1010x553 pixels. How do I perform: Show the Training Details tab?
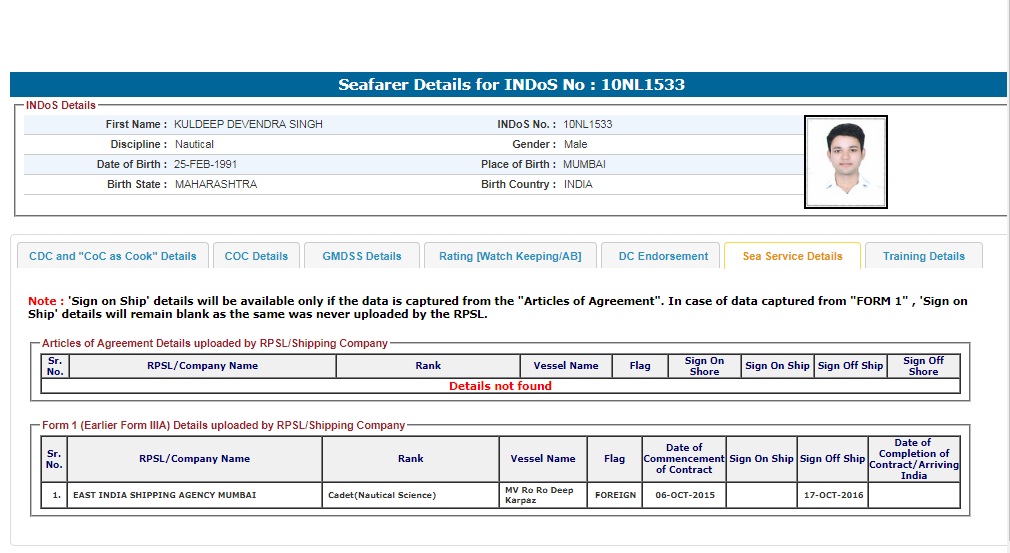pos(923,256)
